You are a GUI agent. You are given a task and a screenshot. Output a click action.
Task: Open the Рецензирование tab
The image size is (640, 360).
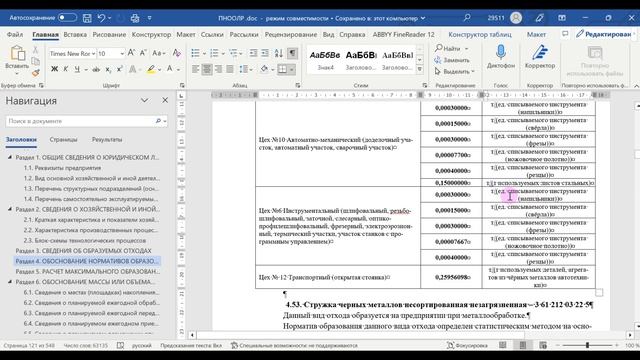(291, 35)
